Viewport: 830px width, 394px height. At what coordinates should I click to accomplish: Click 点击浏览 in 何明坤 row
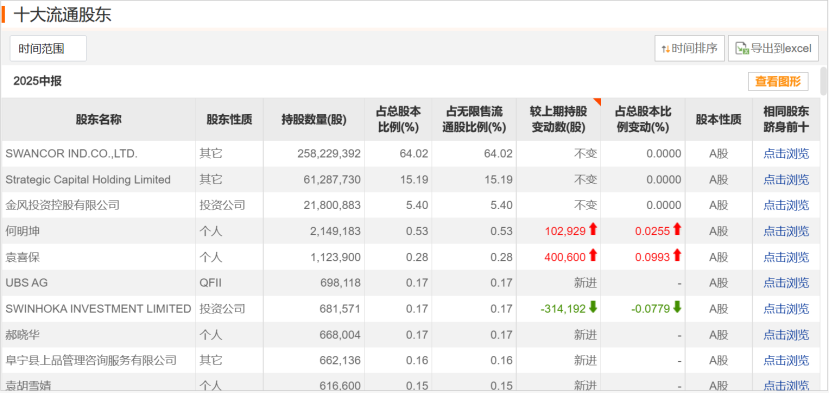[x=786, y=231]
